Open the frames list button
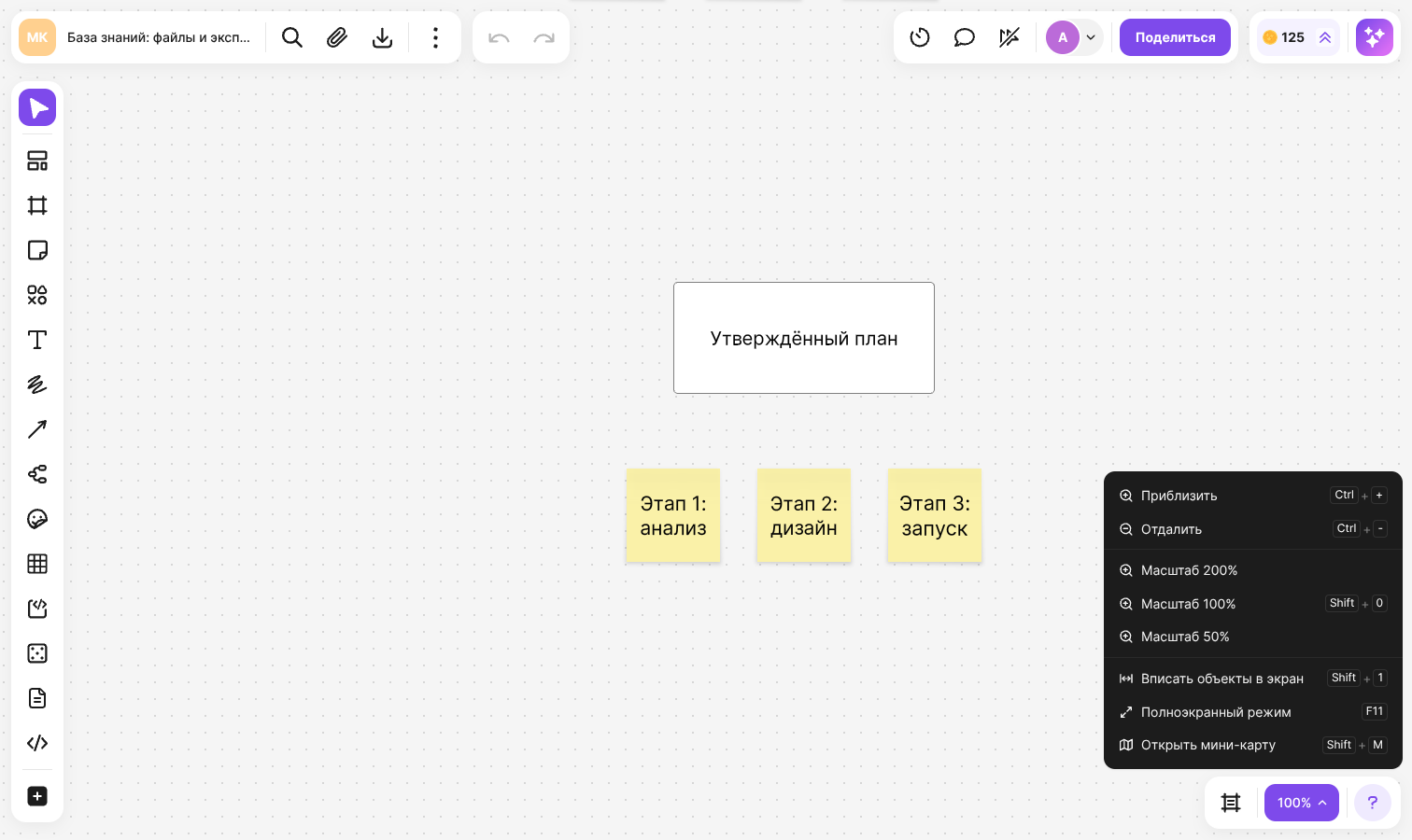This screenshot has width=1412, height=840. 1231,803
